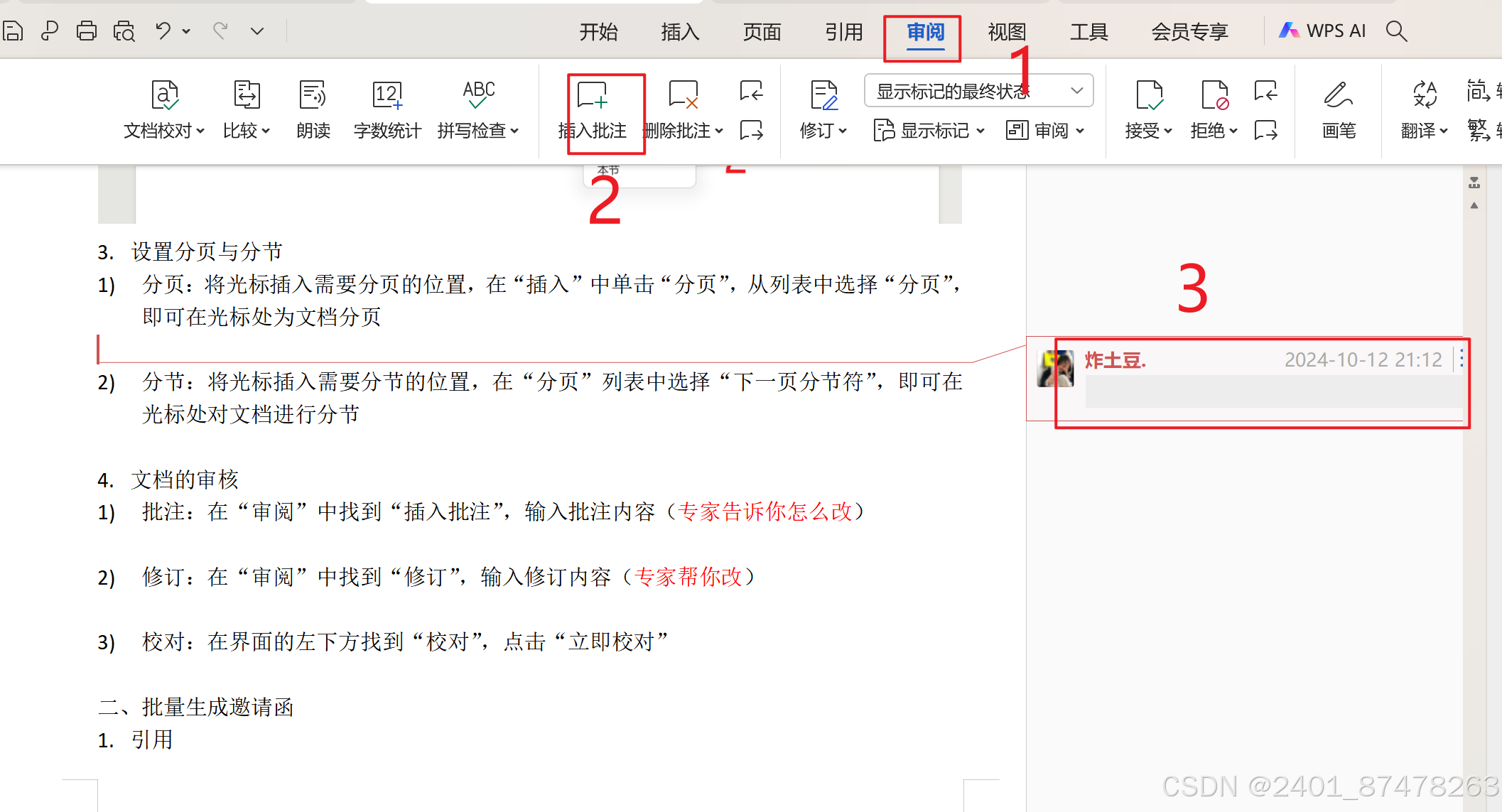1502x812 pixels.
Task: Open the comment's three-dot options menu
Action: point(1462,359)
